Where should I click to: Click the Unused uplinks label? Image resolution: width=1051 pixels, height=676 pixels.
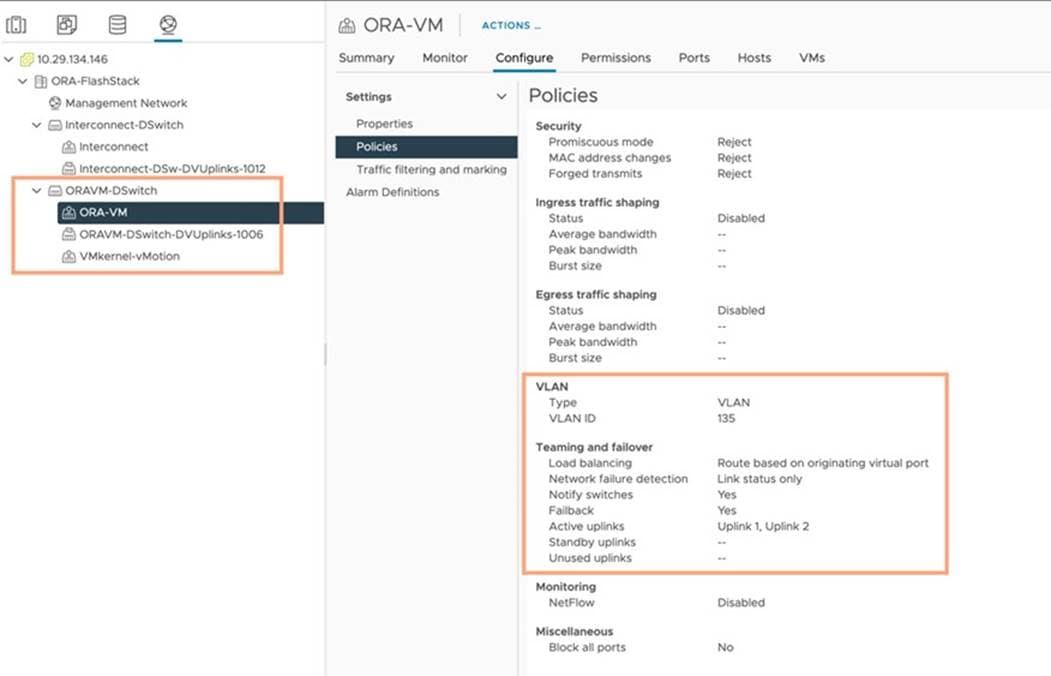(590, 558)
